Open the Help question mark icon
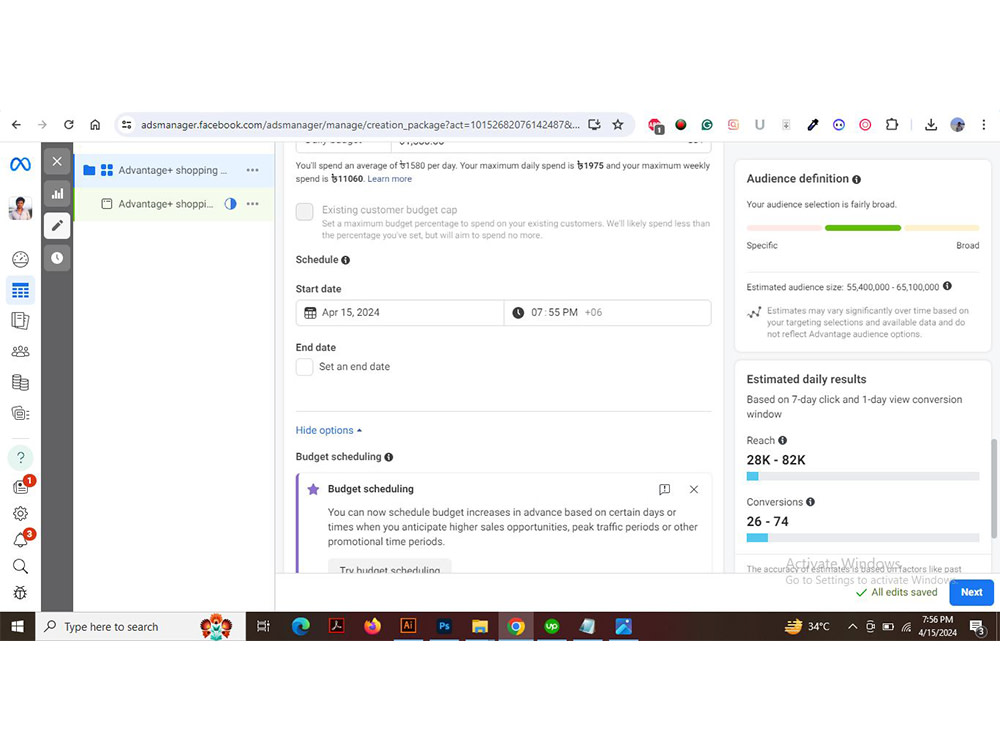This screenshot has width=1000, height=750. pos(20,457)
